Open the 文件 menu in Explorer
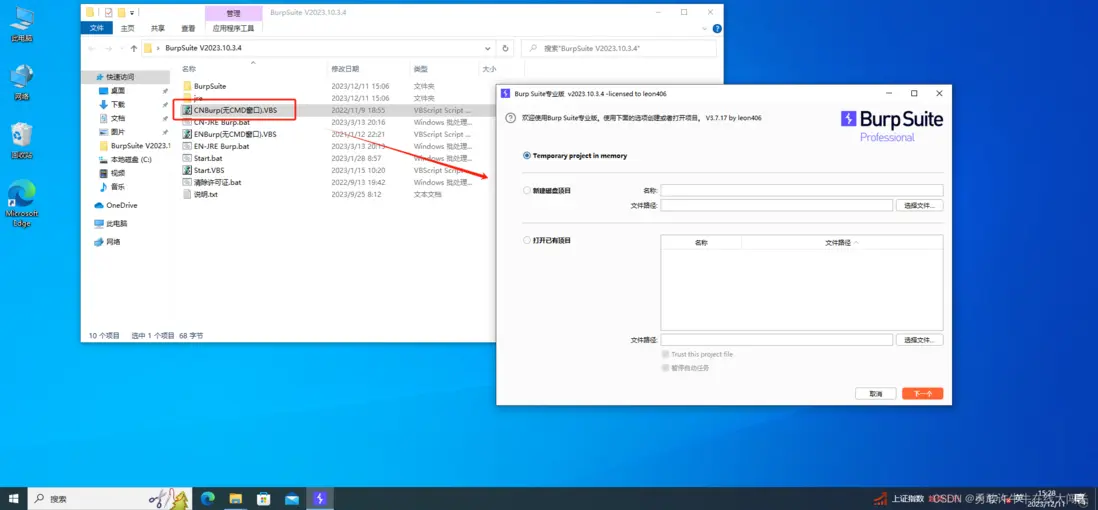The height and width of the screenshot is (510, 1098). (97, 29)
